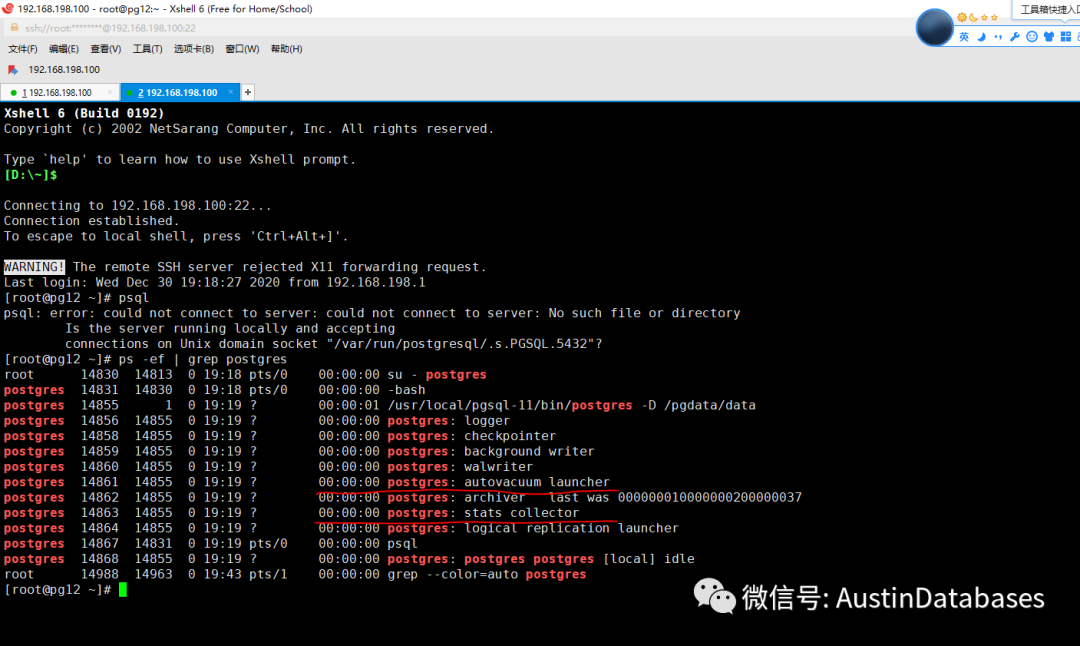Click the punctuation mode icon on the input bar
The width and height of the screenshot is (1080, 646).
point(998,37)
